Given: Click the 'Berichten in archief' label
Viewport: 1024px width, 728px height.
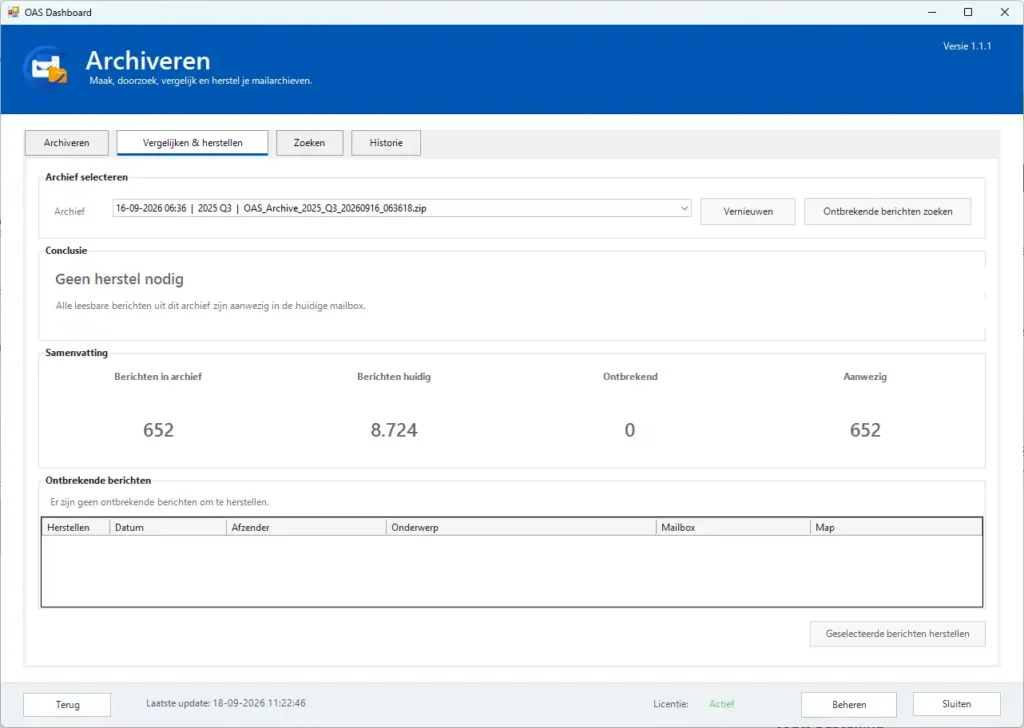Looking at the screenshot, I should [x=158, y=377].
